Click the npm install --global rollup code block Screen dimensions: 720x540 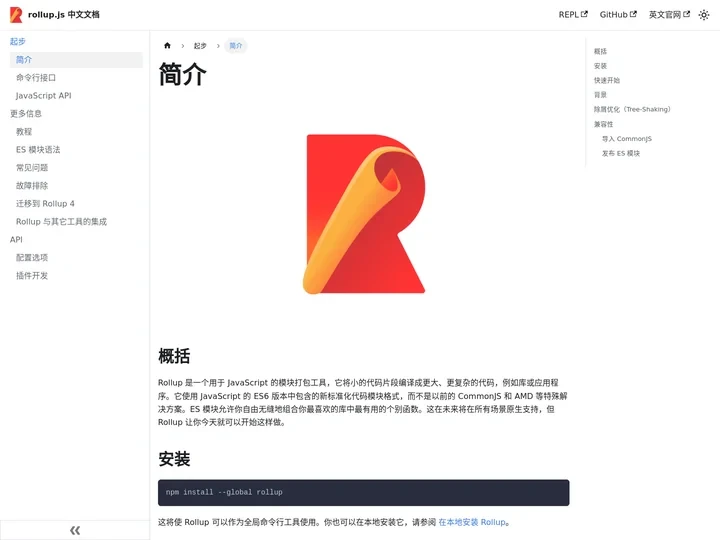(x=364, y=493)
